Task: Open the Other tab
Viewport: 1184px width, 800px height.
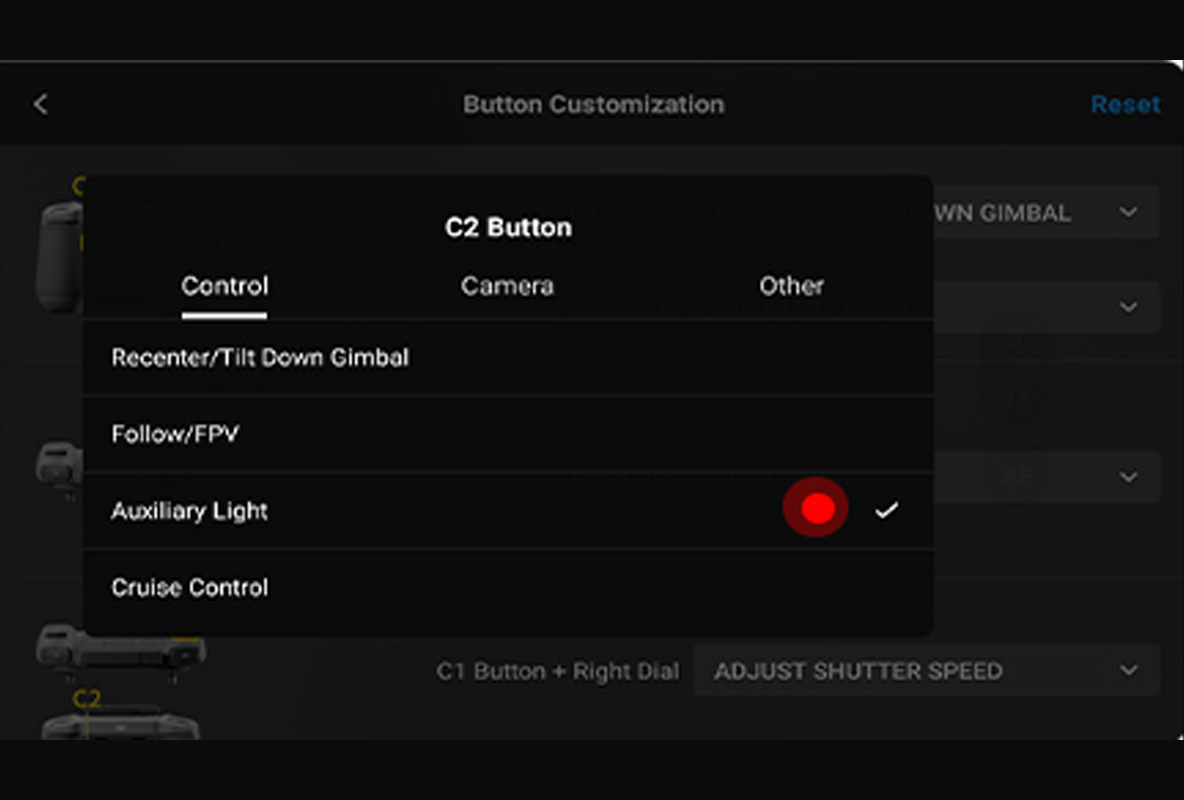Action: (x=791, y=286)
